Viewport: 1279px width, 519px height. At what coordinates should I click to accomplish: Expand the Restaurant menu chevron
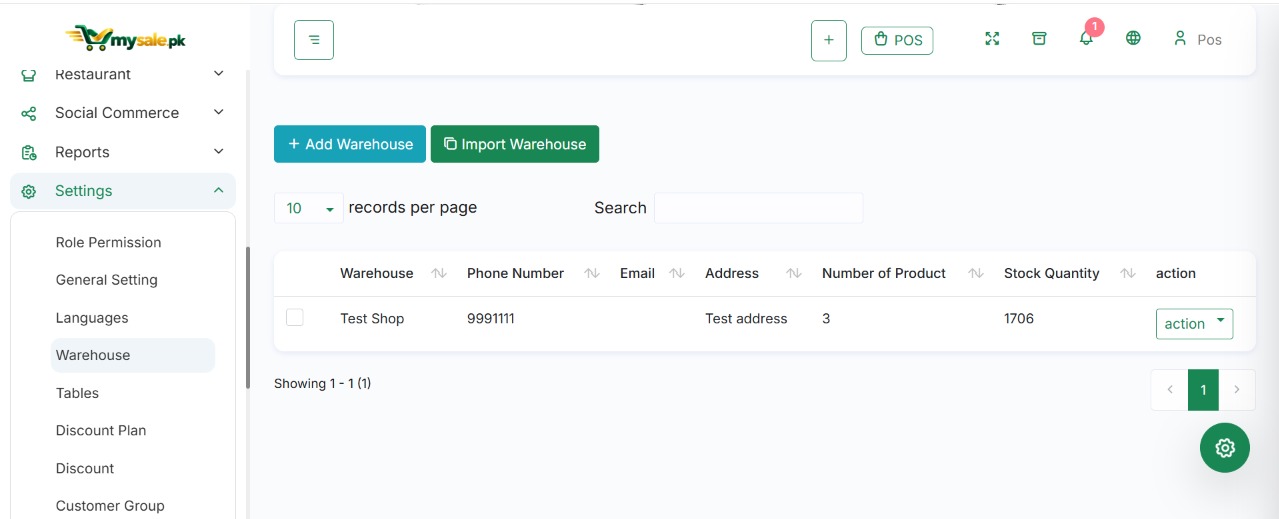219,73
